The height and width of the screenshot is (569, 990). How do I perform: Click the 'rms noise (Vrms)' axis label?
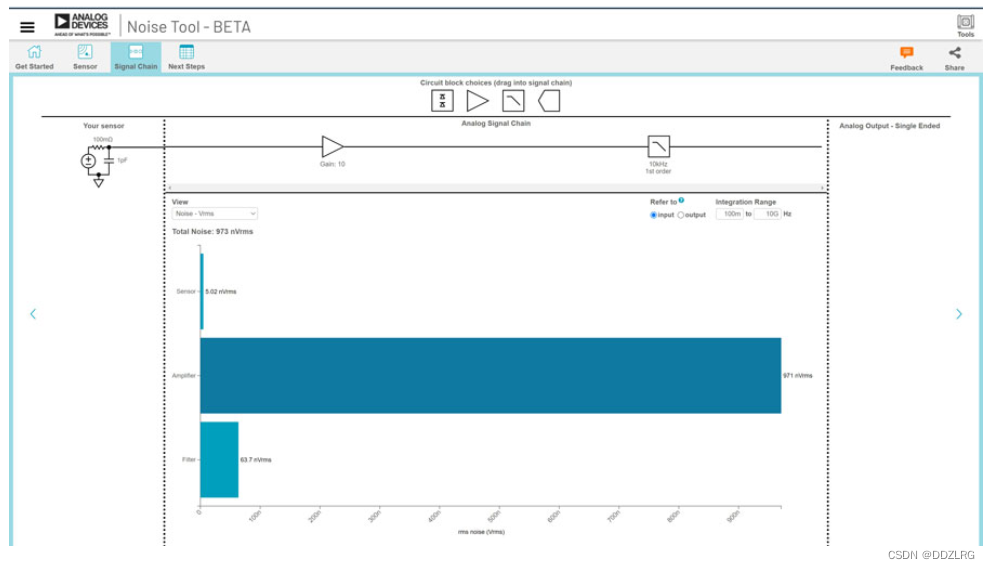point(481,532)
